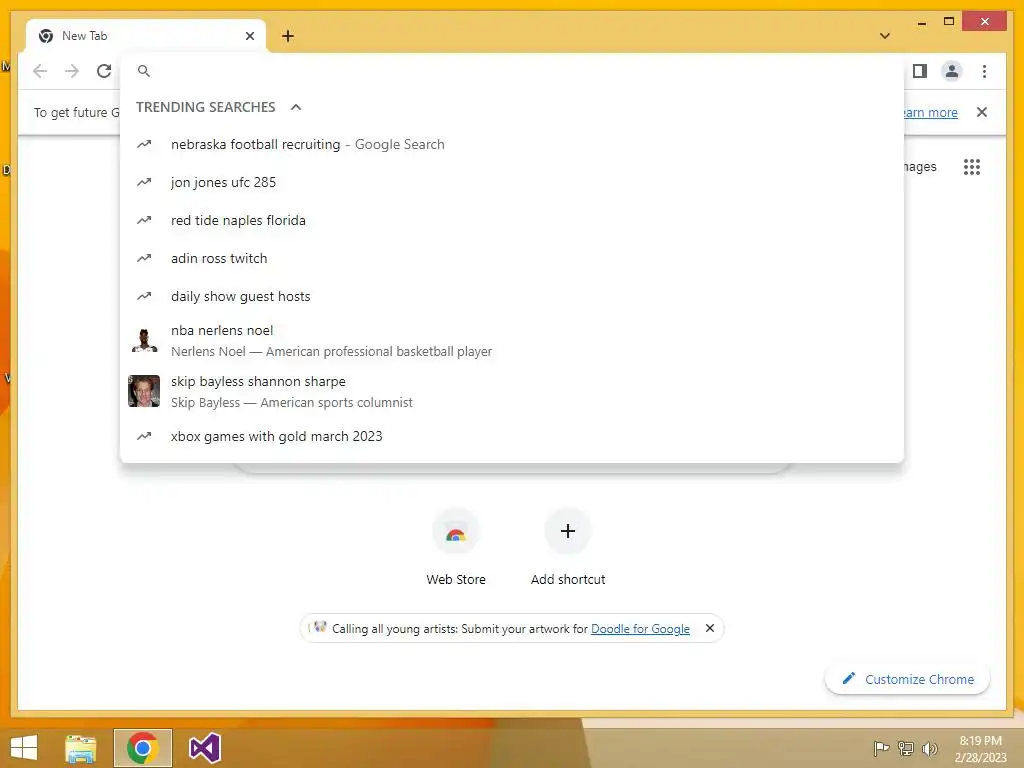Viewport: 1024px width, 768px height.
Task: Close the New Tab tab
Action: coord(249,36)
